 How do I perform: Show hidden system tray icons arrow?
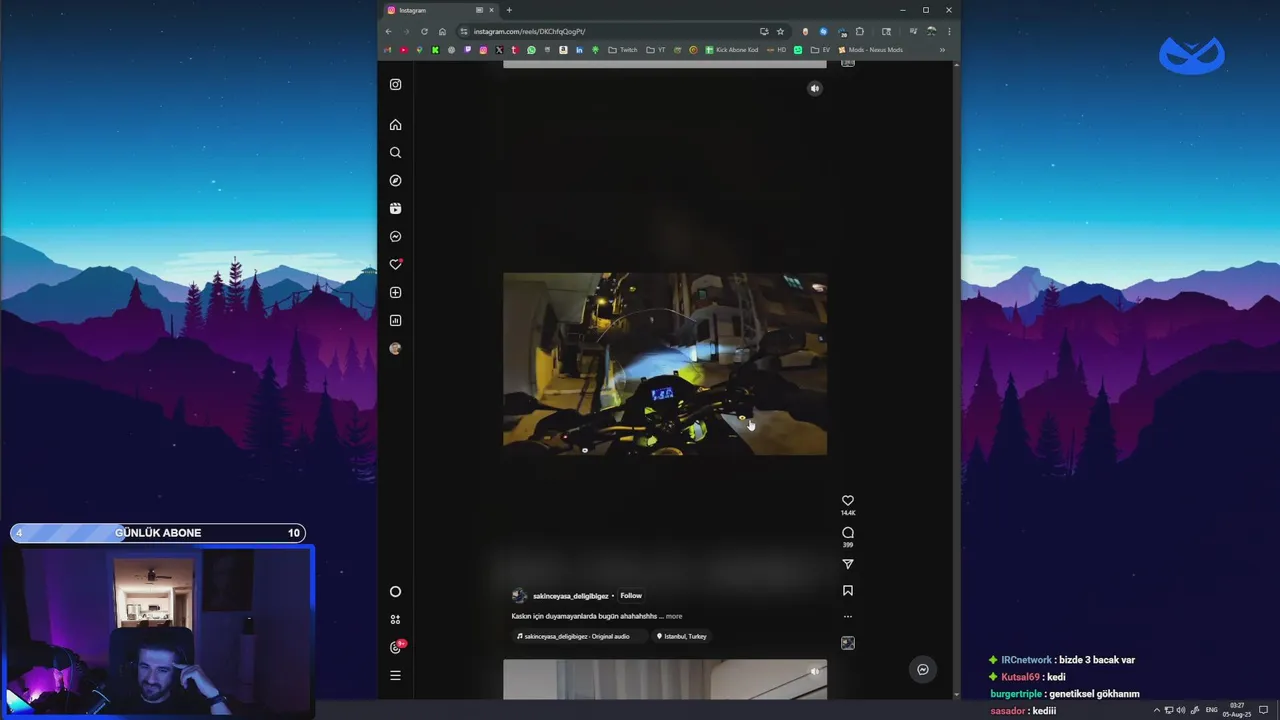1157,710
